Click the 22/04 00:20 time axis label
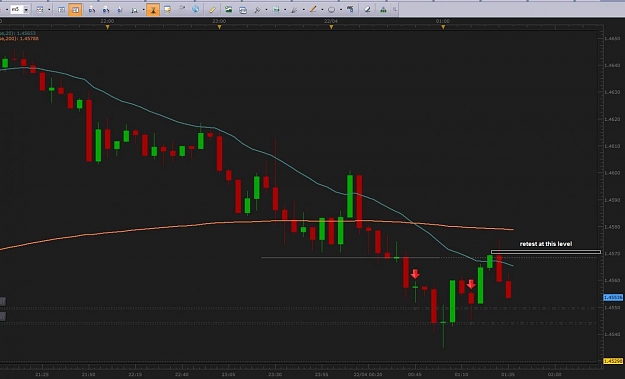 [368, 375]
